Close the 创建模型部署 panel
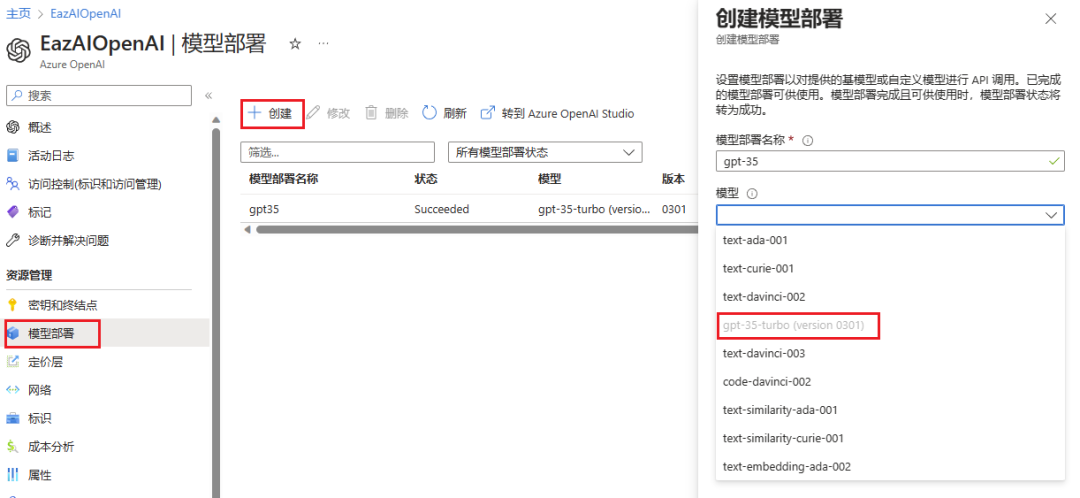 (x=1050, y=19)
